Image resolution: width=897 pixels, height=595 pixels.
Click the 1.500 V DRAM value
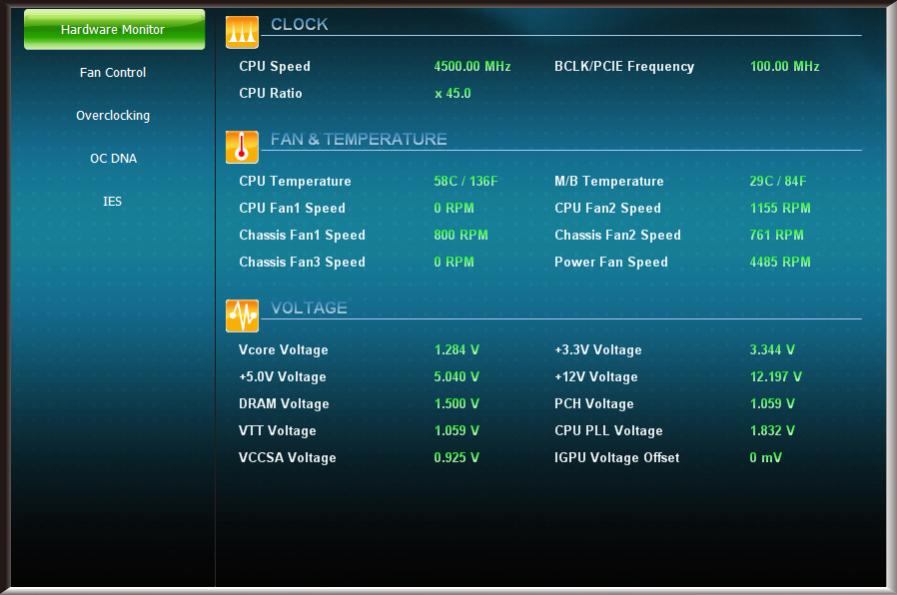457,404
